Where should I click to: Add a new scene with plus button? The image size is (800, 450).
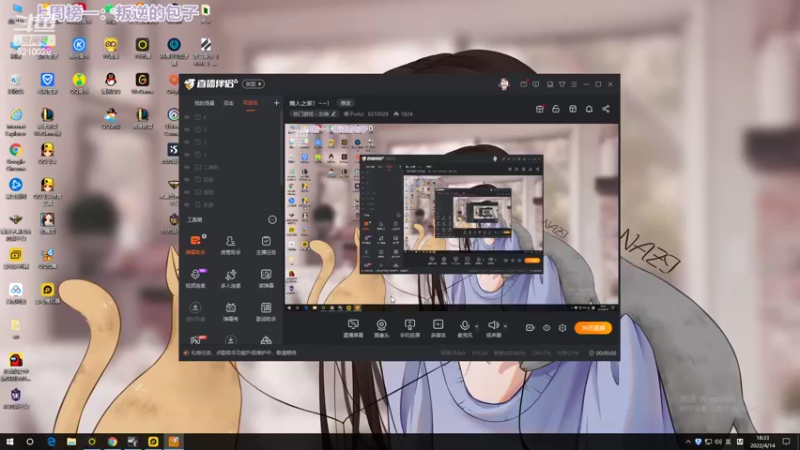pos(276,103)
